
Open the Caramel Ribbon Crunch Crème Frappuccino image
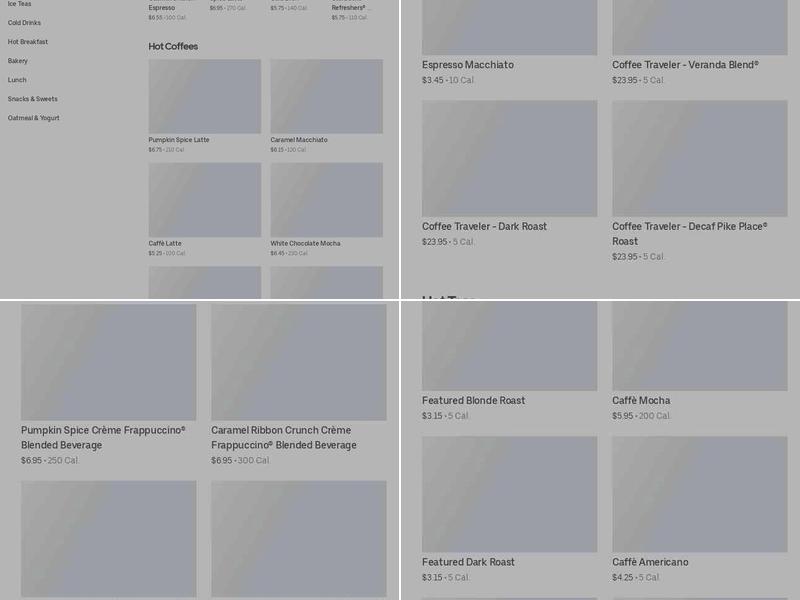[298, 362]
